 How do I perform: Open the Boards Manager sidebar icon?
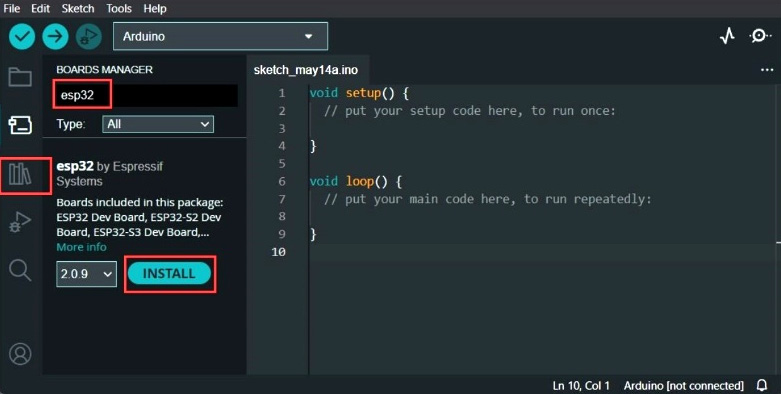pos(20,125)
